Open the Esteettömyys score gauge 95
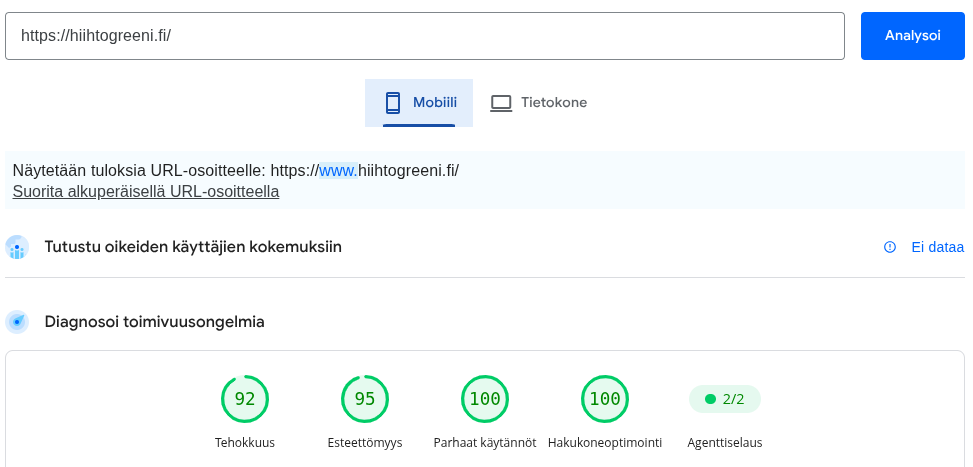The image size is (973, 467). (x=365, y=399)
